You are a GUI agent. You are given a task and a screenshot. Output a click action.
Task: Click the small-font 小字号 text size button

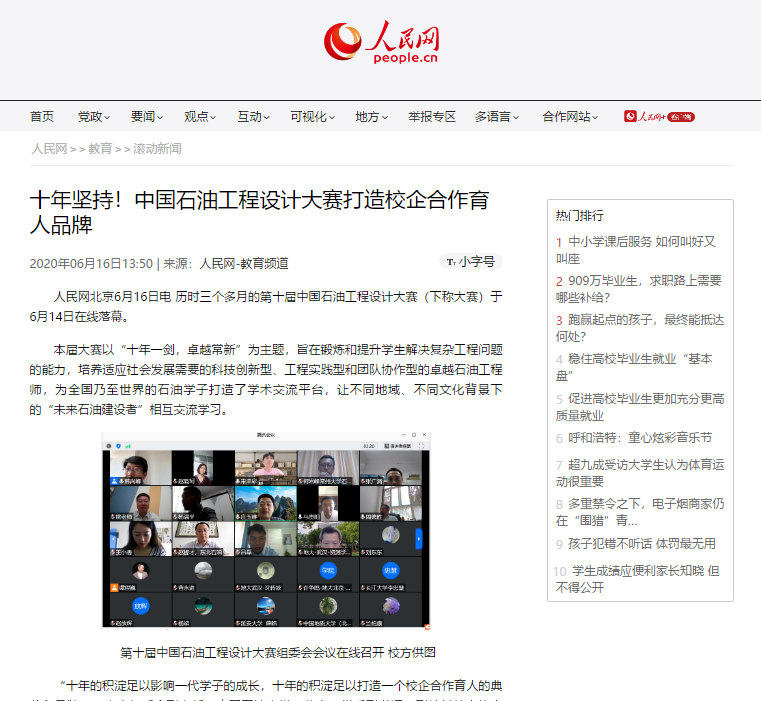tap(470, 262)
